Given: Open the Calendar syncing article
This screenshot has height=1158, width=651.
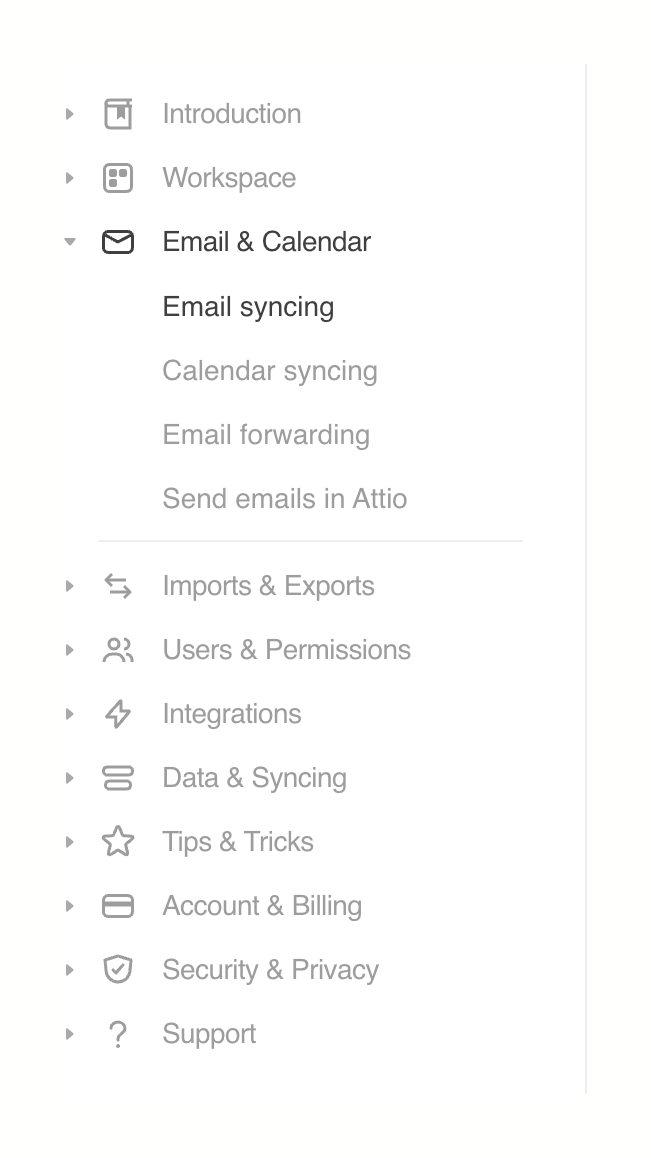Looking at the screenshot, I should tap(270, 370).
